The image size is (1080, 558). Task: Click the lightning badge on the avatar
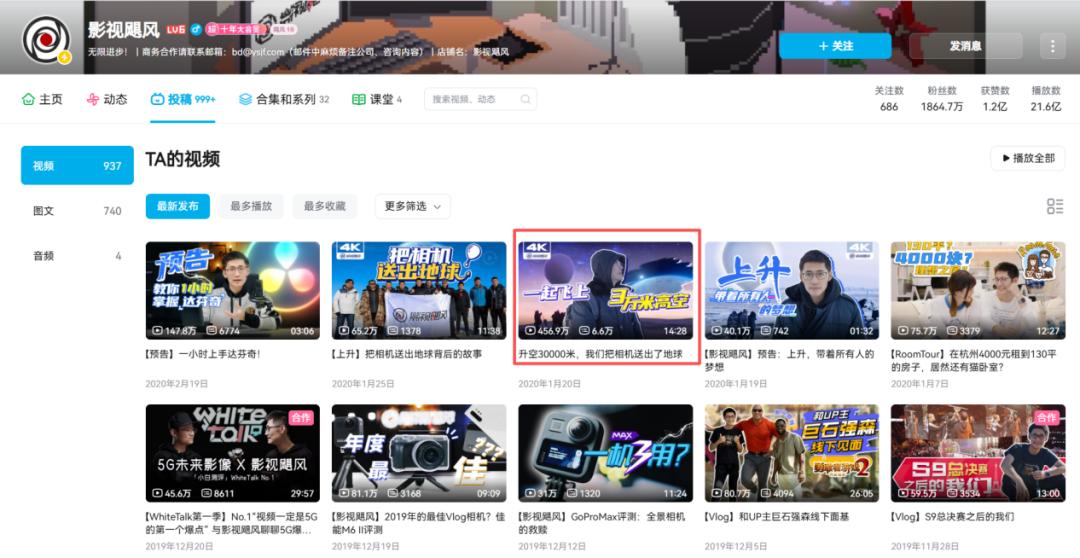pos(65,58)
